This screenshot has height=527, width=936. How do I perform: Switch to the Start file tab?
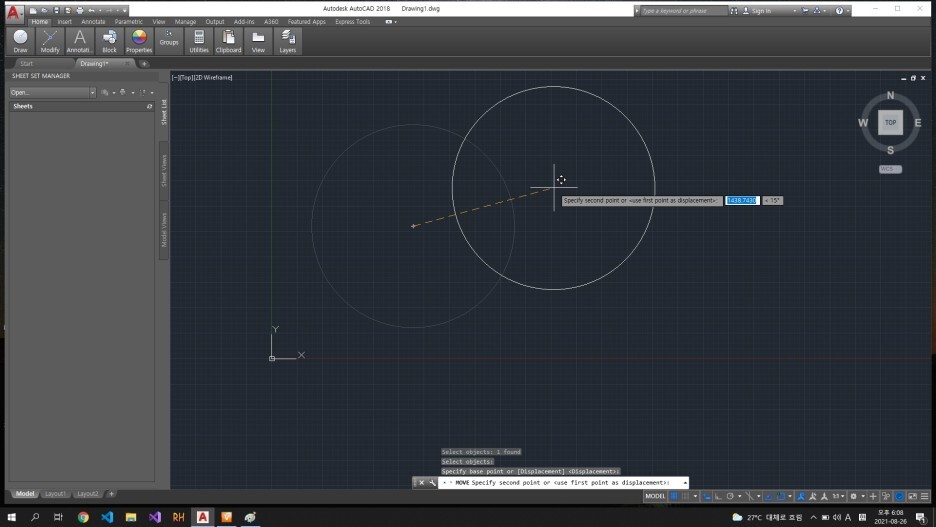click(27, 63)
